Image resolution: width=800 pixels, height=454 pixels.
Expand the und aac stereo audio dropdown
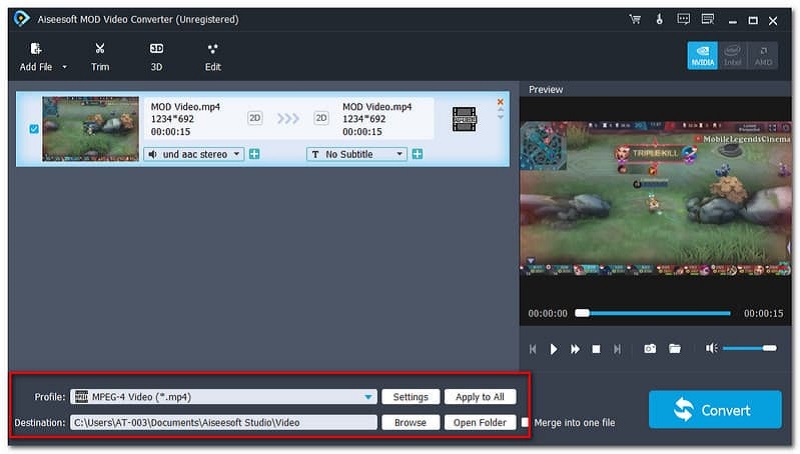pos(194,154)
